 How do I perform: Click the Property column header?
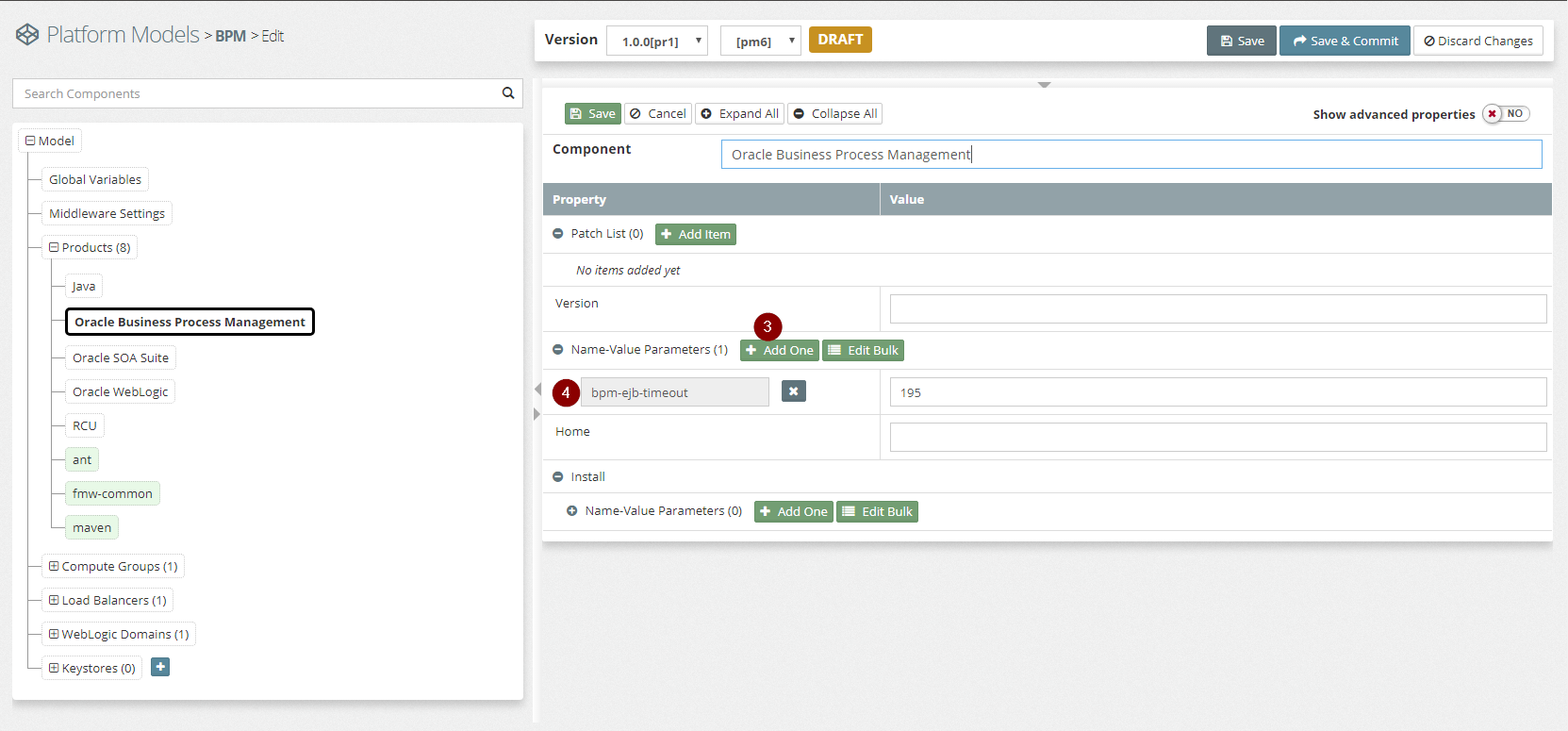point(711,199)
